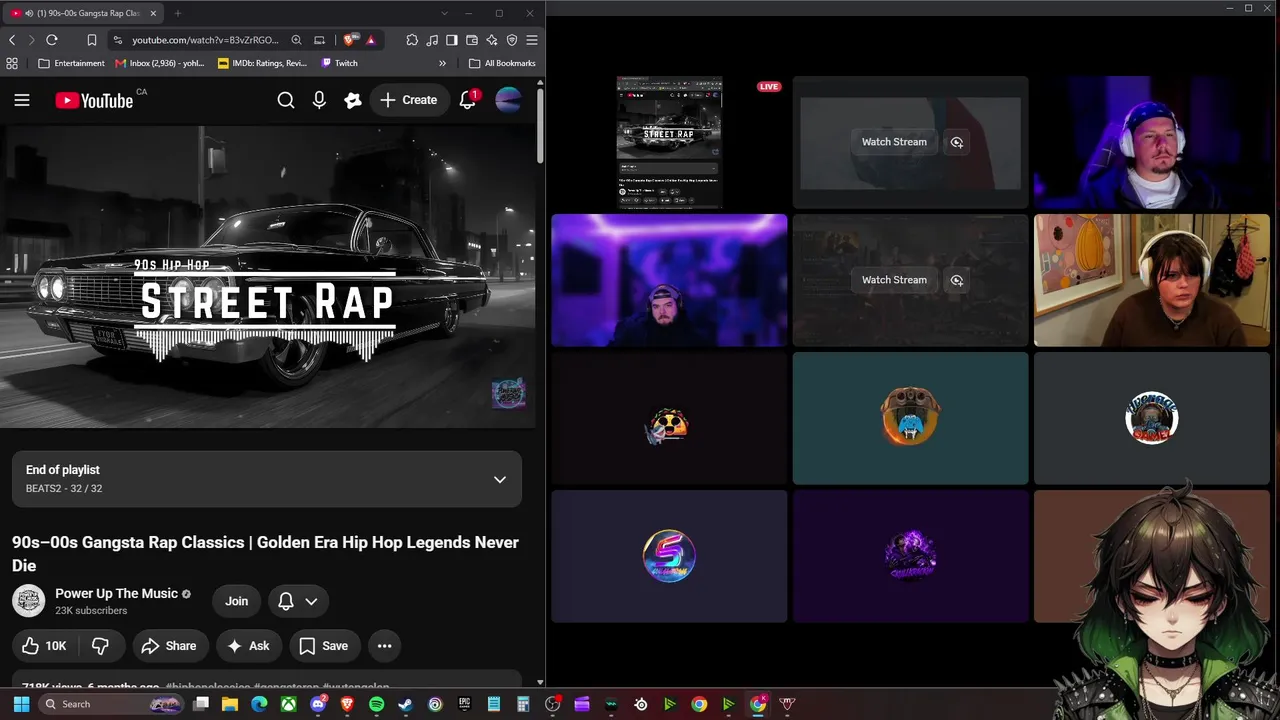Reload the YouTube page

52,40
